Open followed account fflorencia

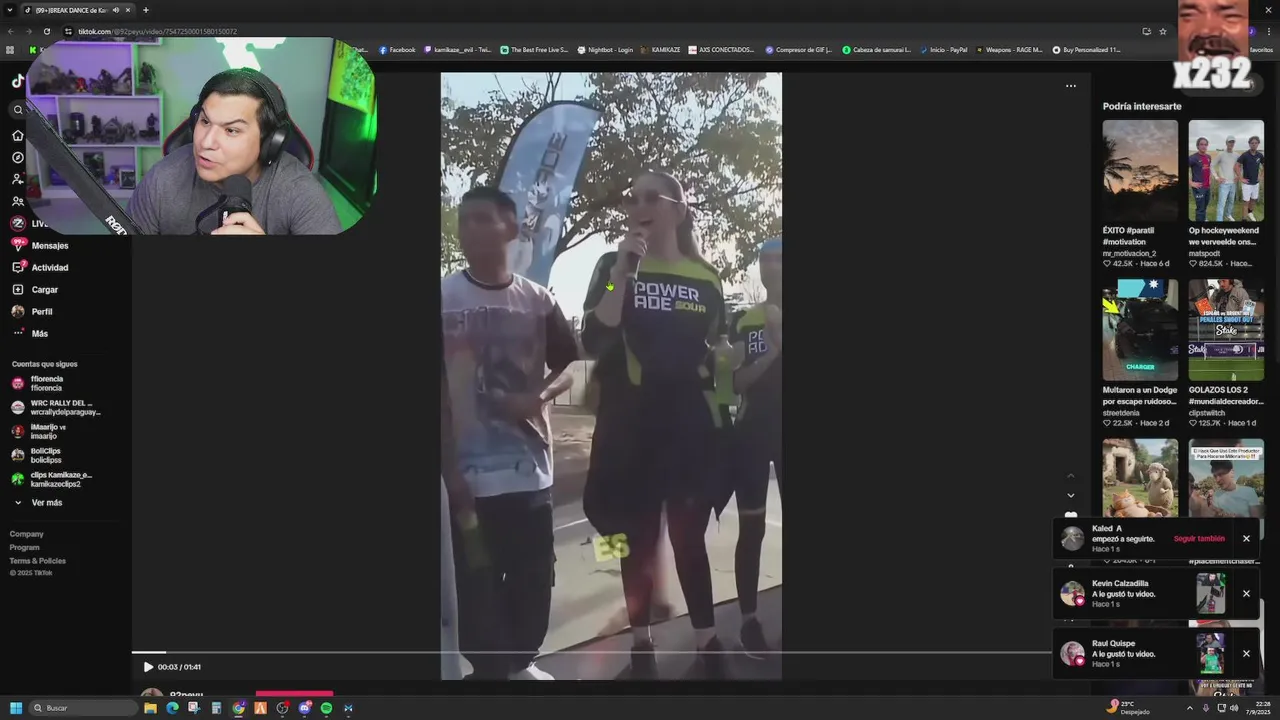click(40, 383)
